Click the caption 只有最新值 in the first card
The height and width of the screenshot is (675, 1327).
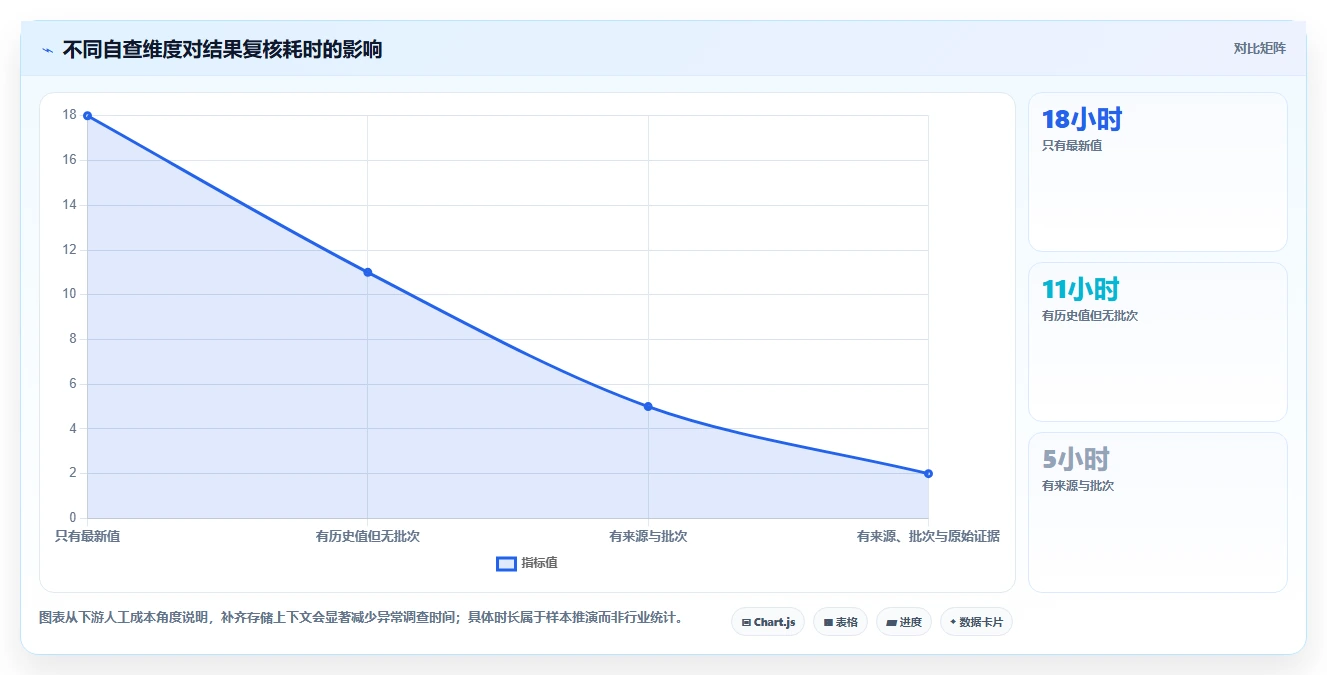pyautogui.click(x=1072, y=145)
